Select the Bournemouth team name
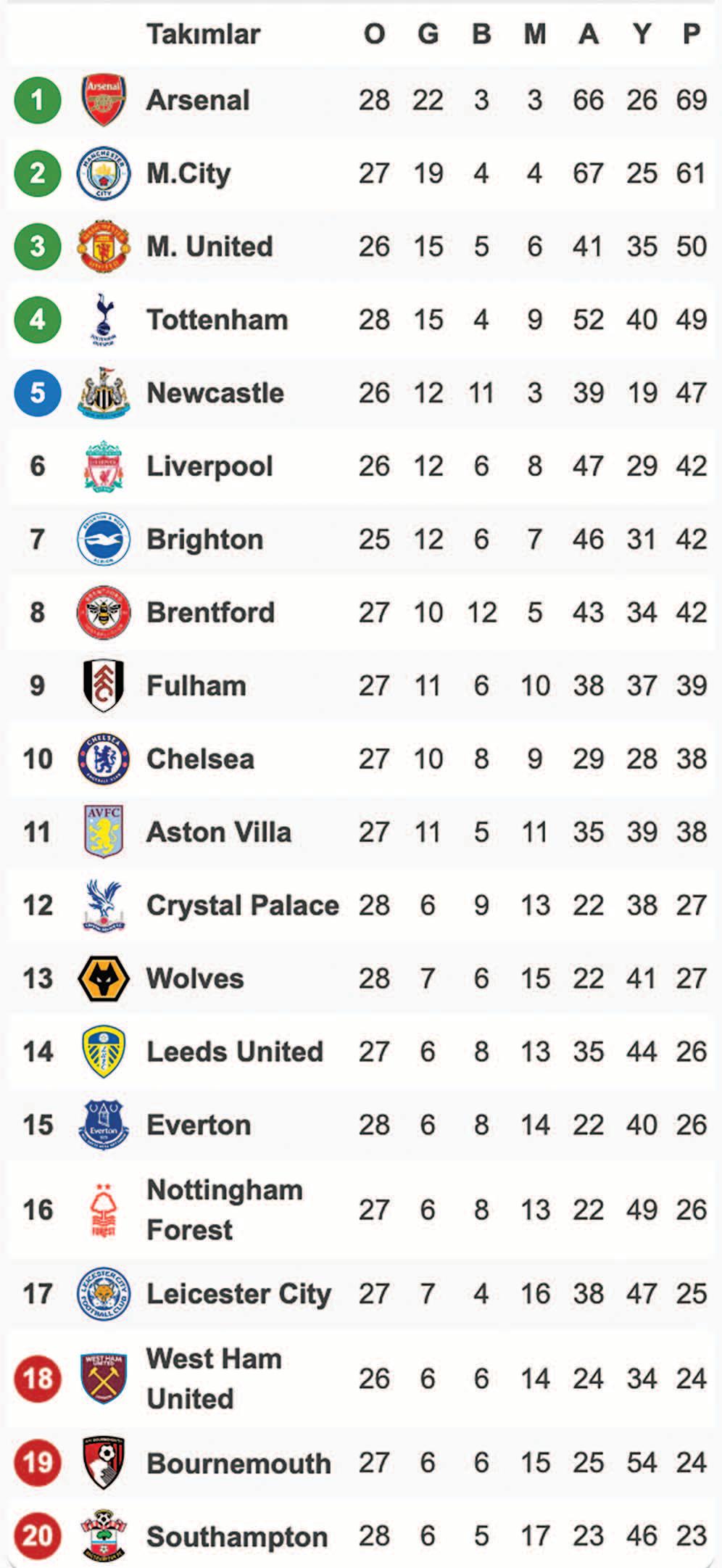This screenshot has height=1568, width=722. point(238,1463)
